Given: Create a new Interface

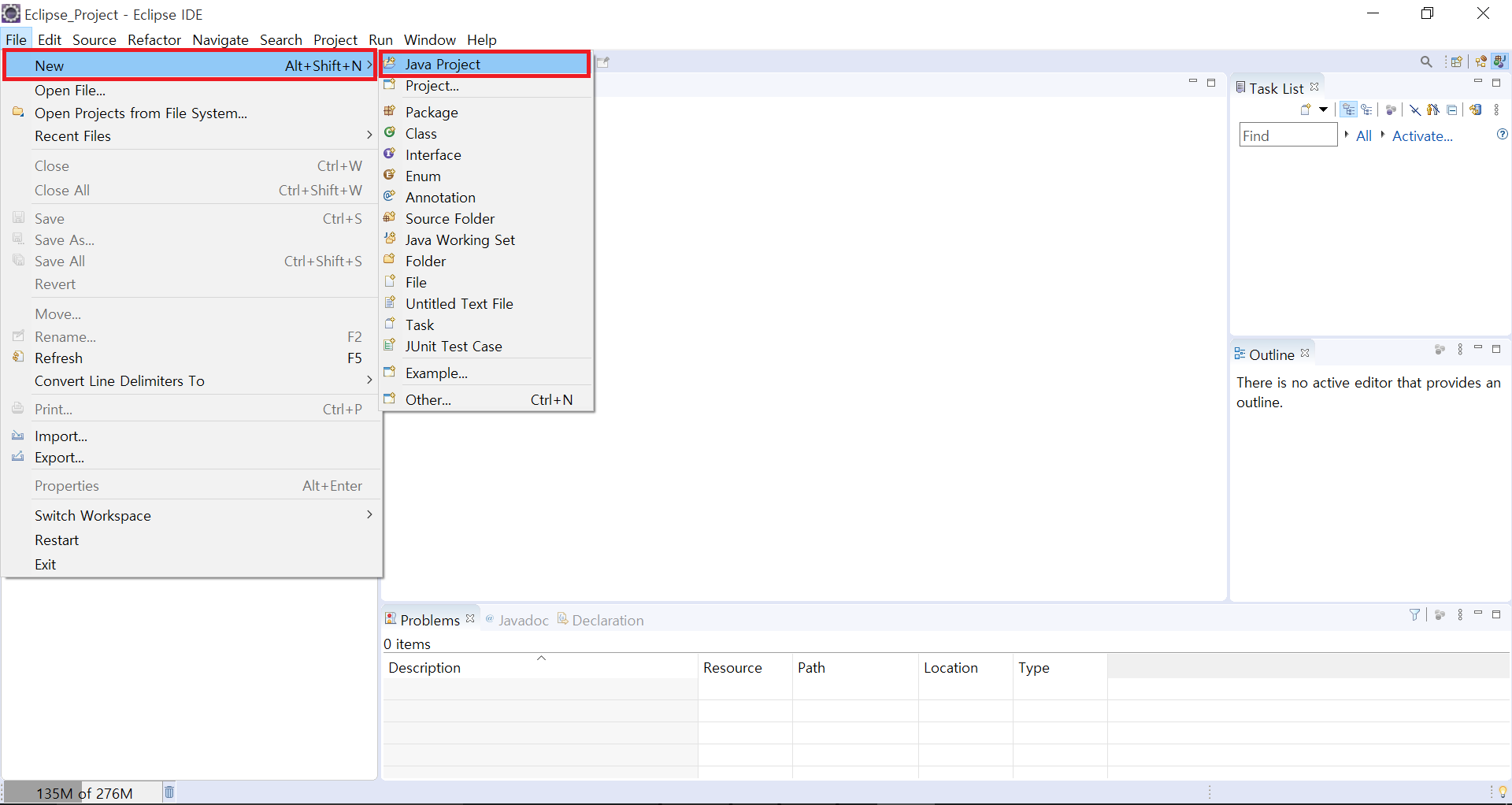Looking at the screenshot, I should tap(486, 154).
